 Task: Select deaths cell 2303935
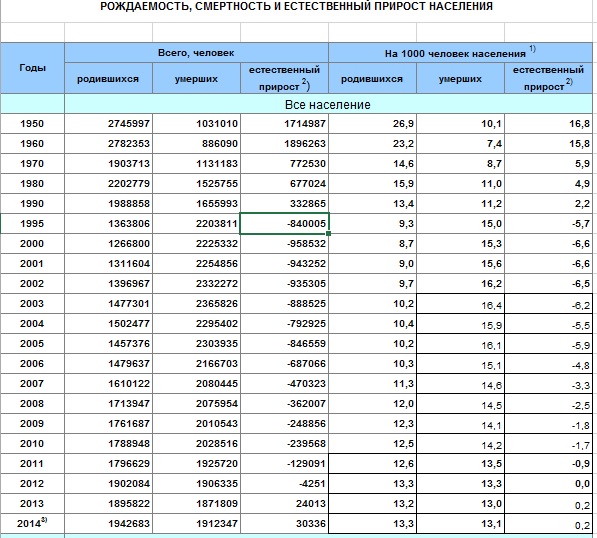coord(196,343)
